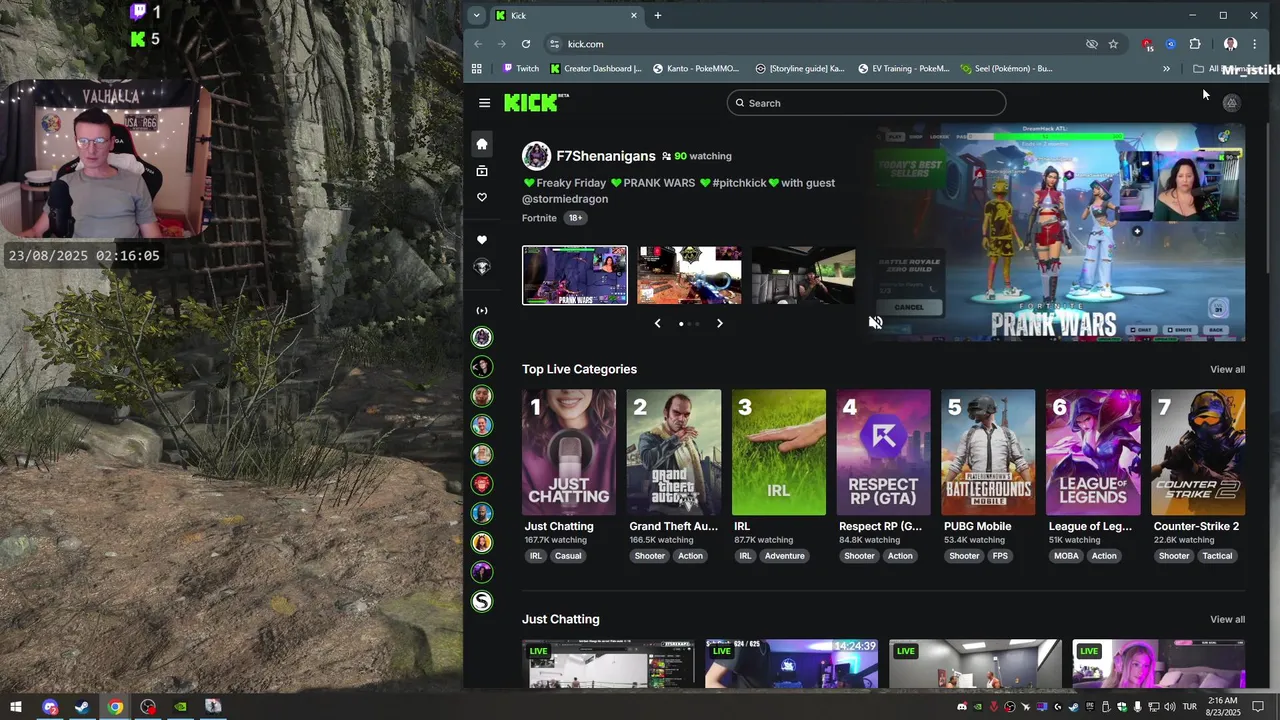1280x720 pixels.
Task: Open the S-logo channel in sidebar
Action: coord(482,601)
